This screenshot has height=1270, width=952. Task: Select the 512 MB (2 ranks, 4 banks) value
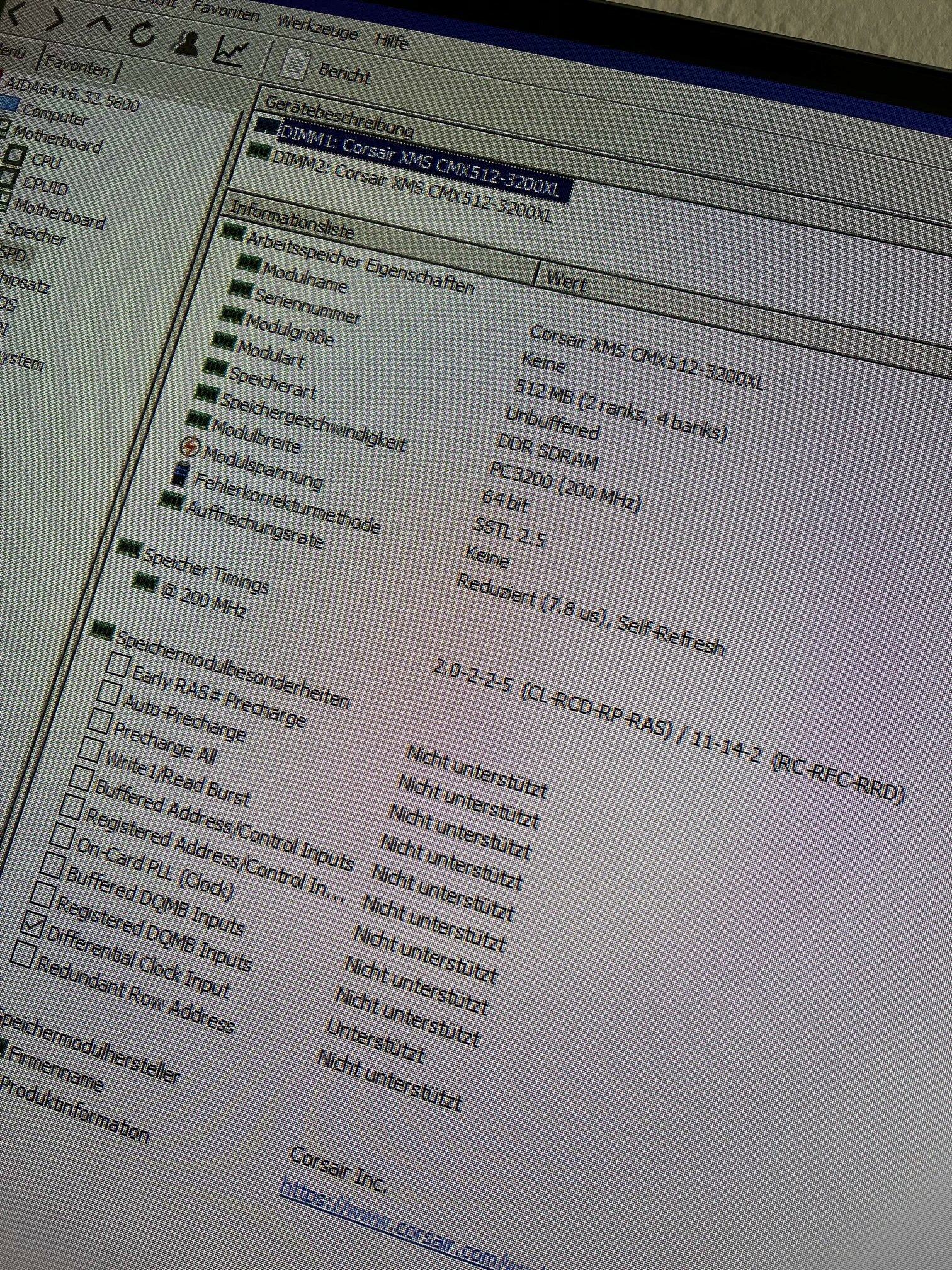(x=621, y=411)
